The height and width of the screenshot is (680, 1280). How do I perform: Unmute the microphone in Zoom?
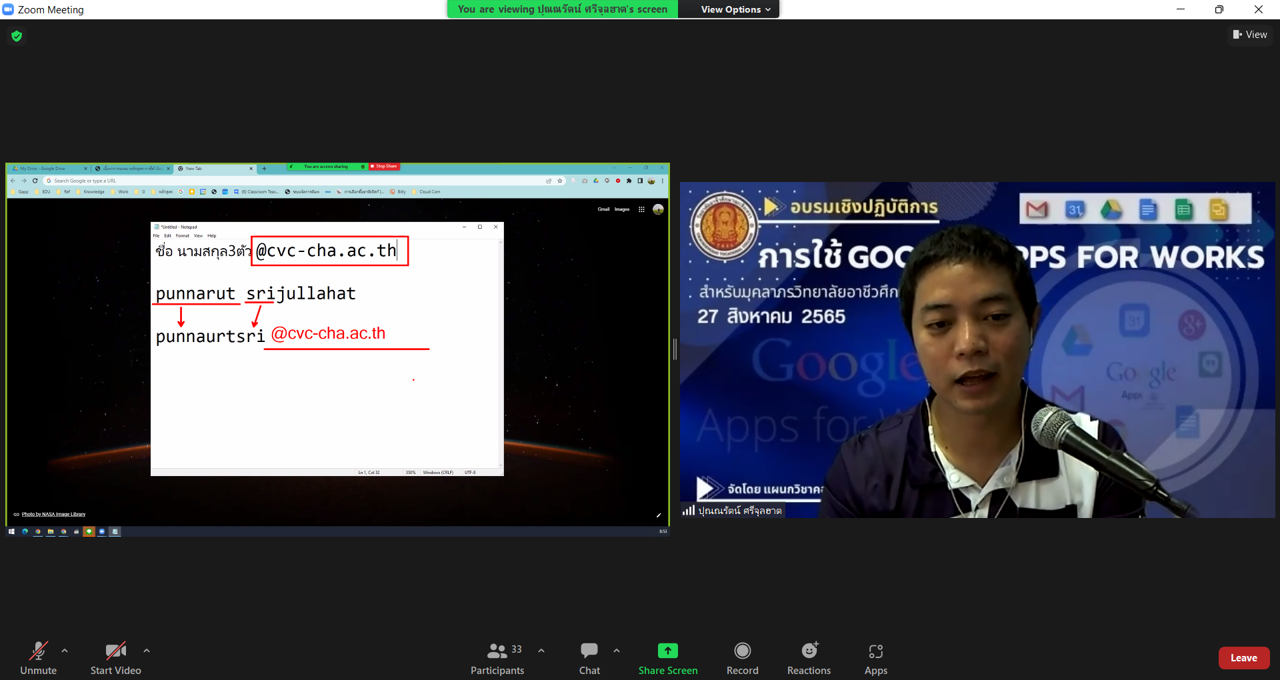click(38, 658)
